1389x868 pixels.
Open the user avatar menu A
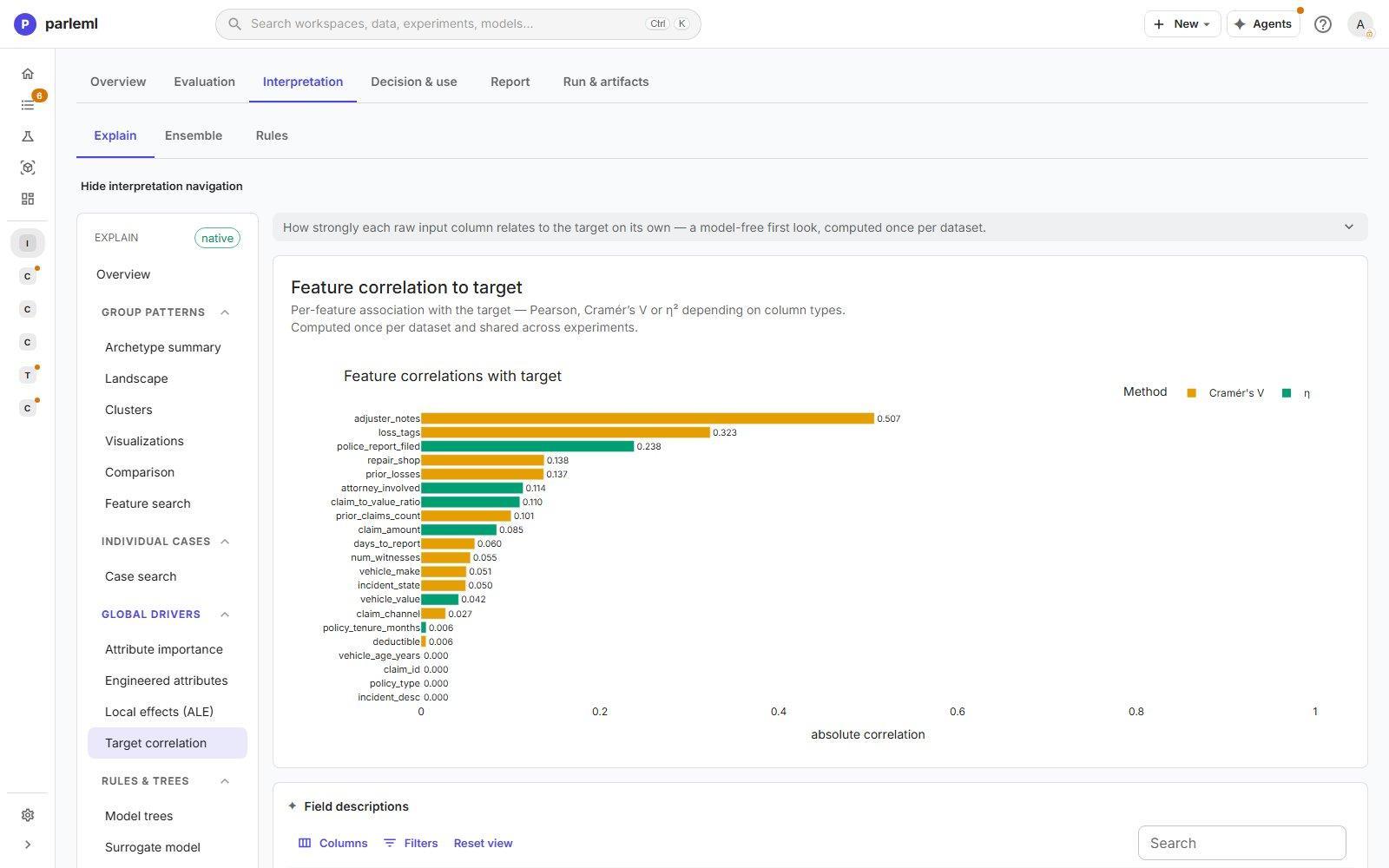coord(1360,24)
